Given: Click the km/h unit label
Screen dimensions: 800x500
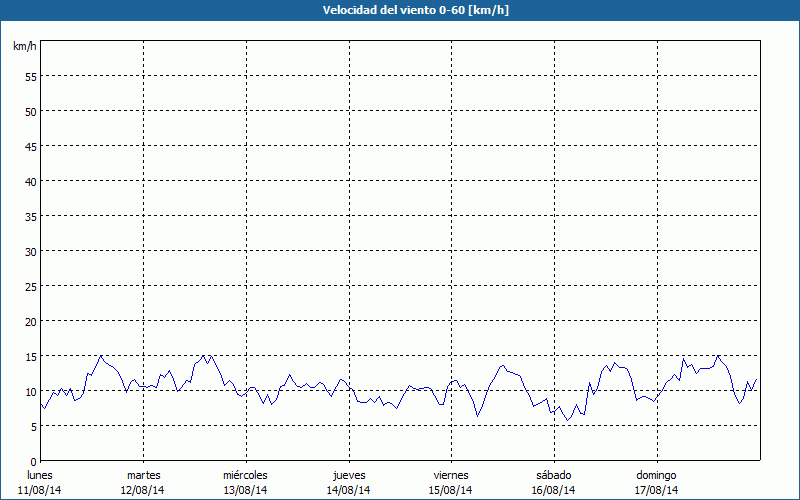Looking at the screenshot, I should [x=25, y=46].
